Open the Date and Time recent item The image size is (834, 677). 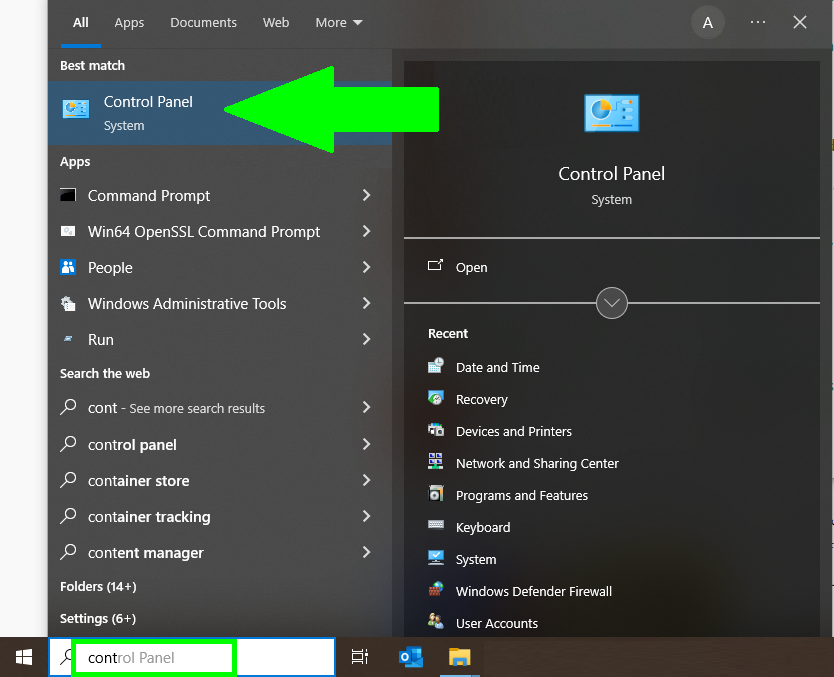click(x=497, y=367)
